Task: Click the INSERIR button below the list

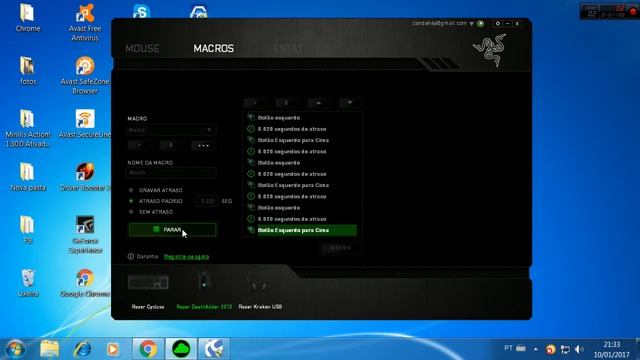Action: tap(340, 248)
